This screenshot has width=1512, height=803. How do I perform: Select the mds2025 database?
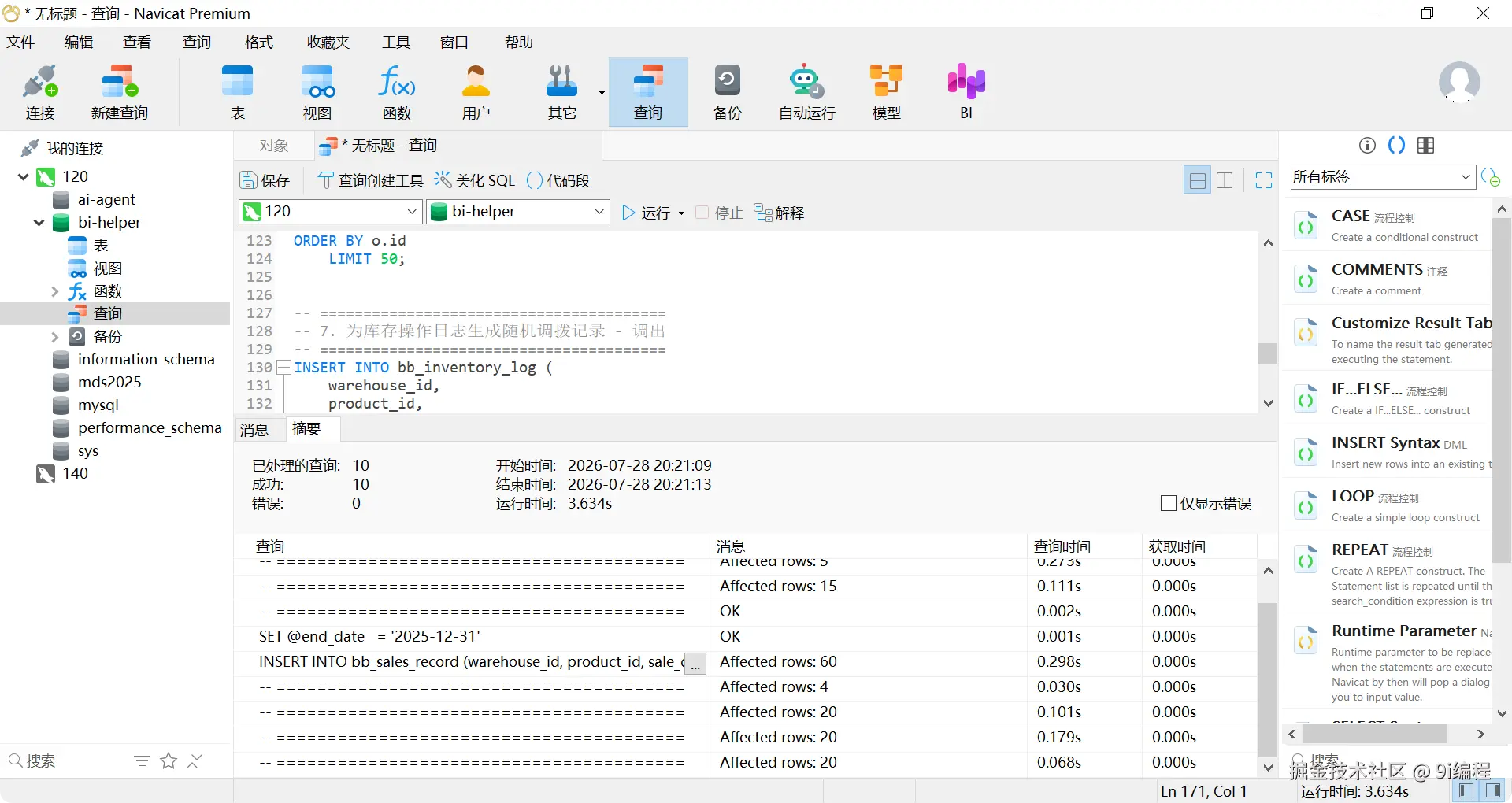point(109,383)
